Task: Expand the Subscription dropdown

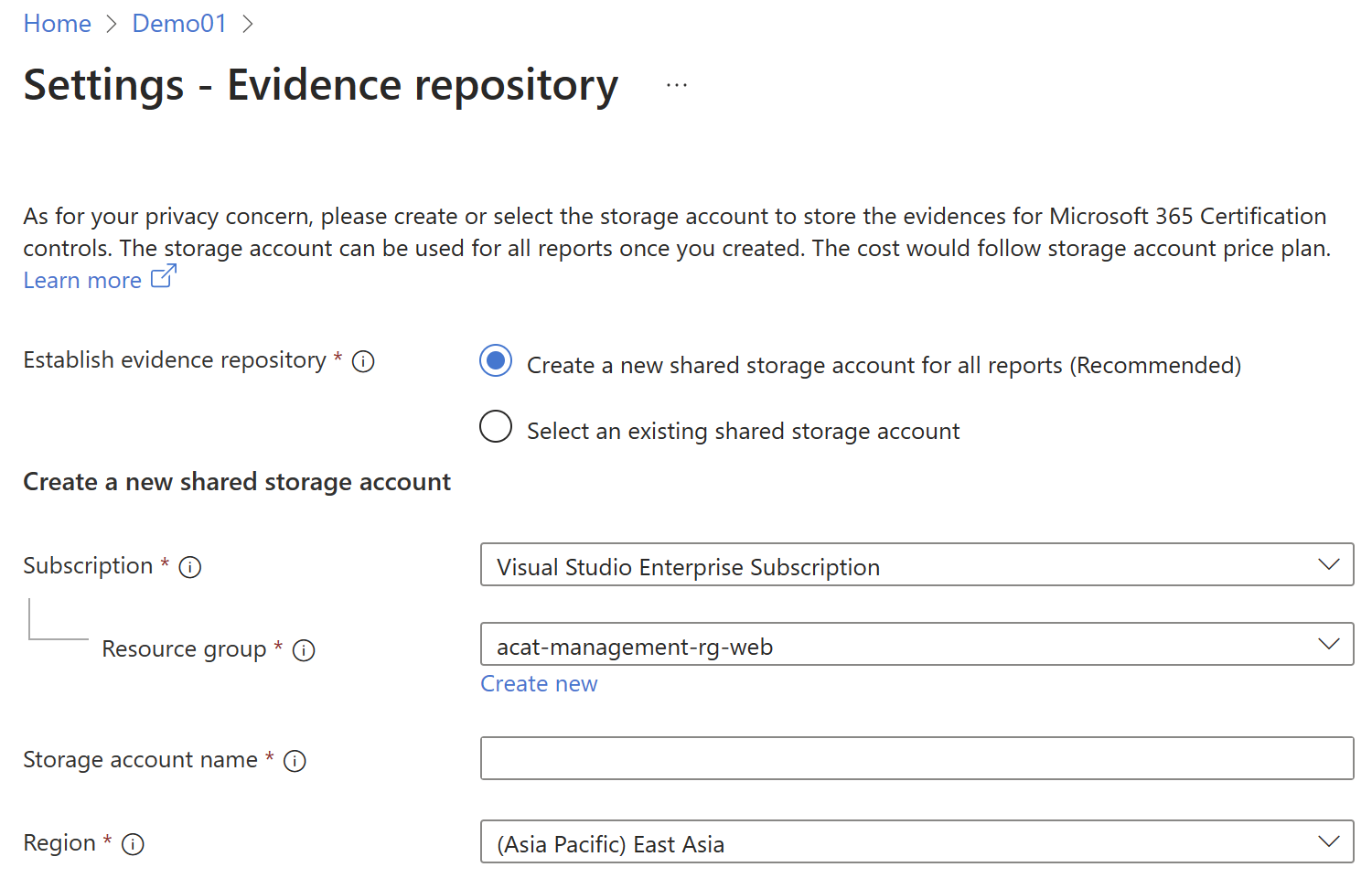Action: (916, 565)
